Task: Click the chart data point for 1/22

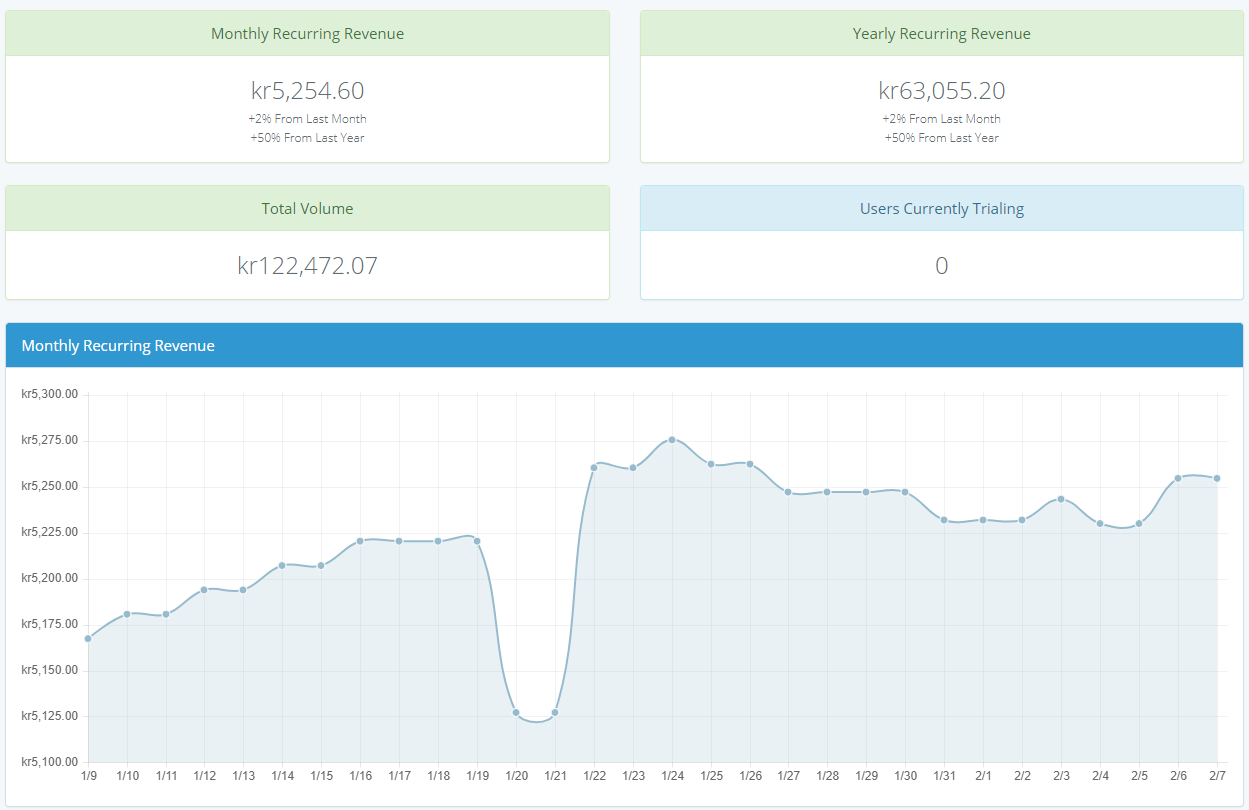Action: (594, 467)
